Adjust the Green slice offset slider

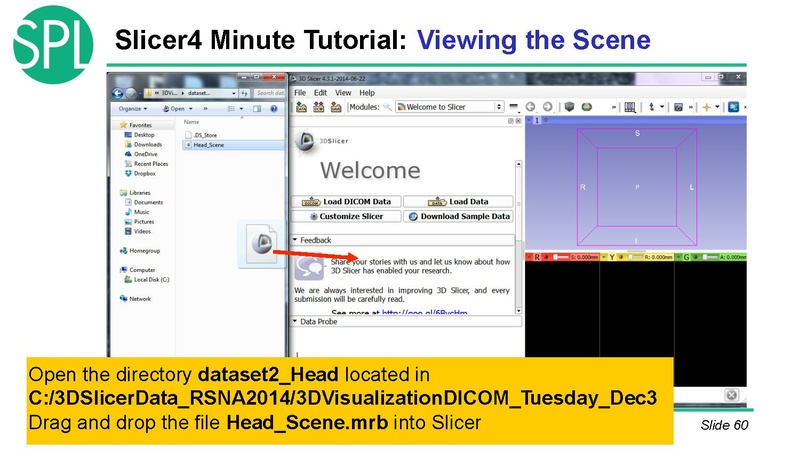710,257
